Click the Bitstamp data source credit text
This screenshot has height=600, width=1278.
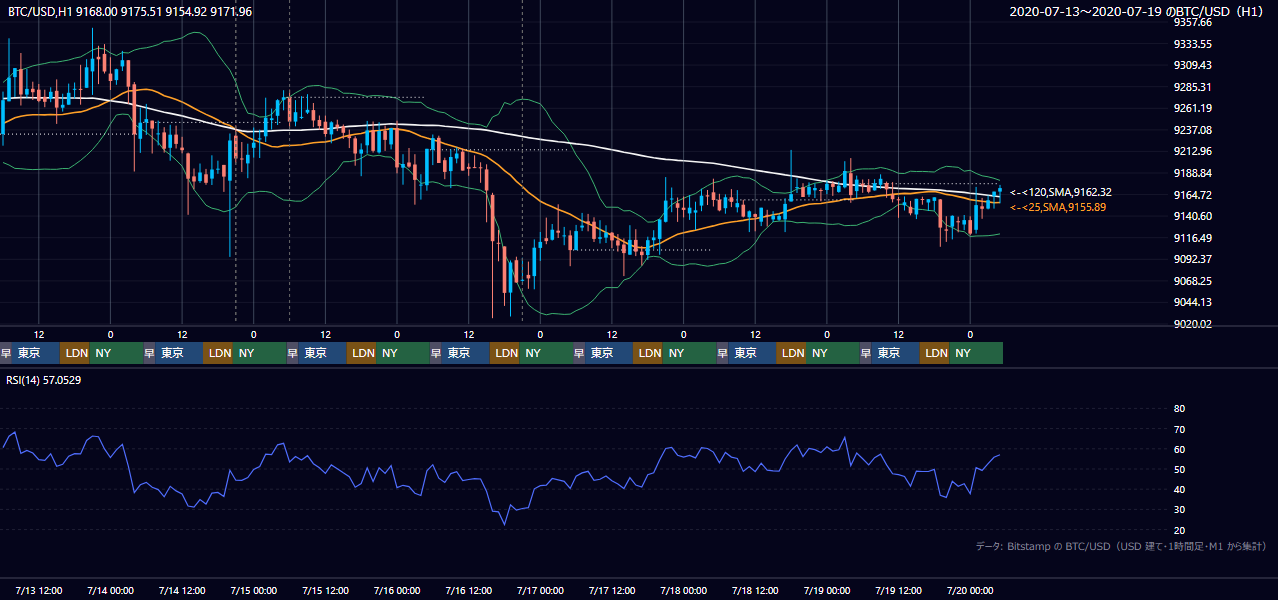[1121, 547]
